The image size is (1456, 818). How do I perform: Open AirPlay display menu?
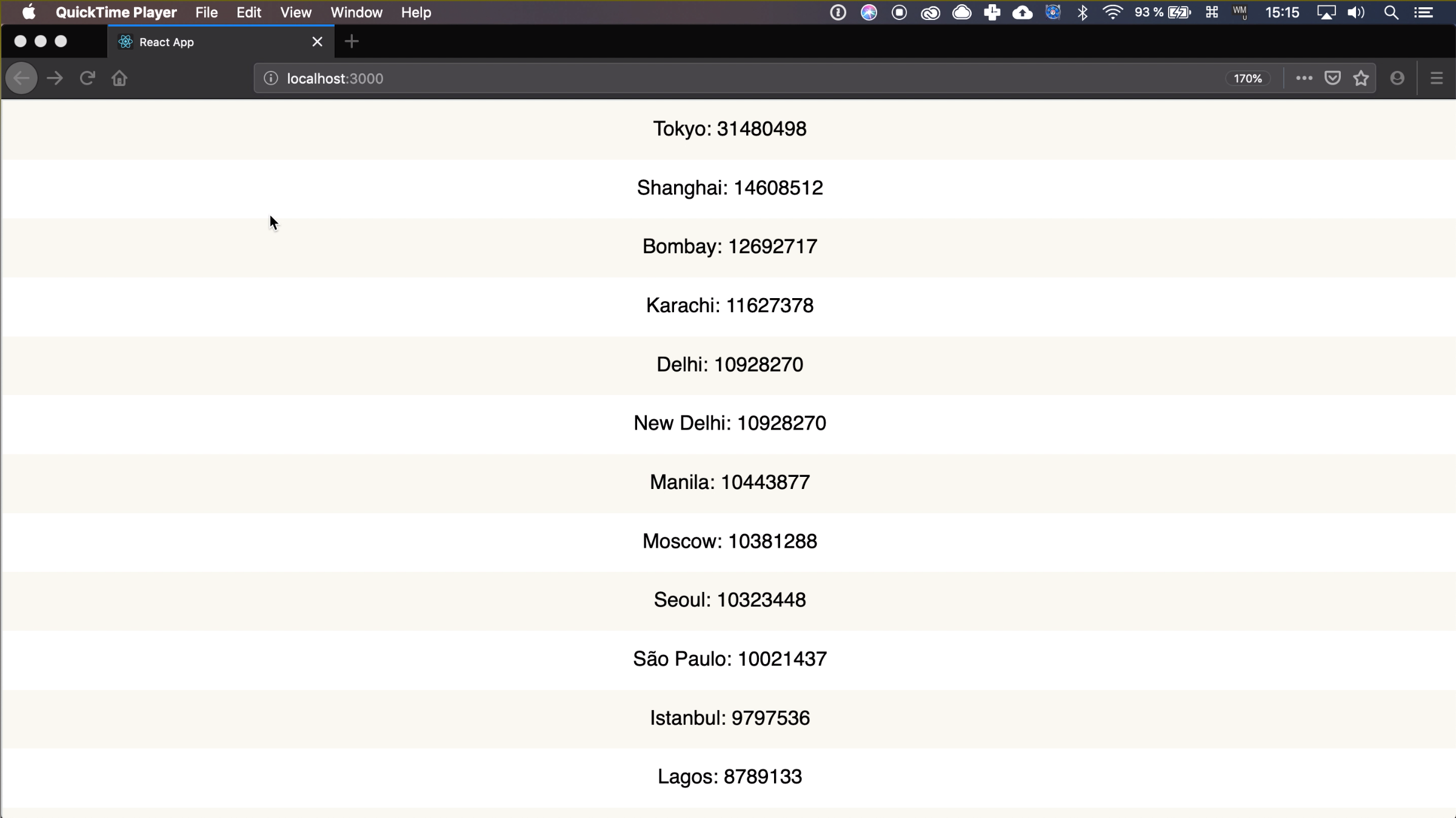[x=1326, y=12]
